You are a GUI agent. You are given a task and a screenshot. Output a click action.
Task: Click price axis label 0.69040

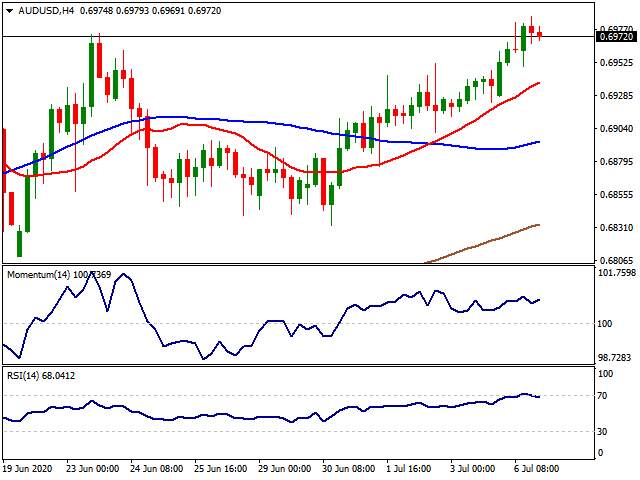[616, 129]
